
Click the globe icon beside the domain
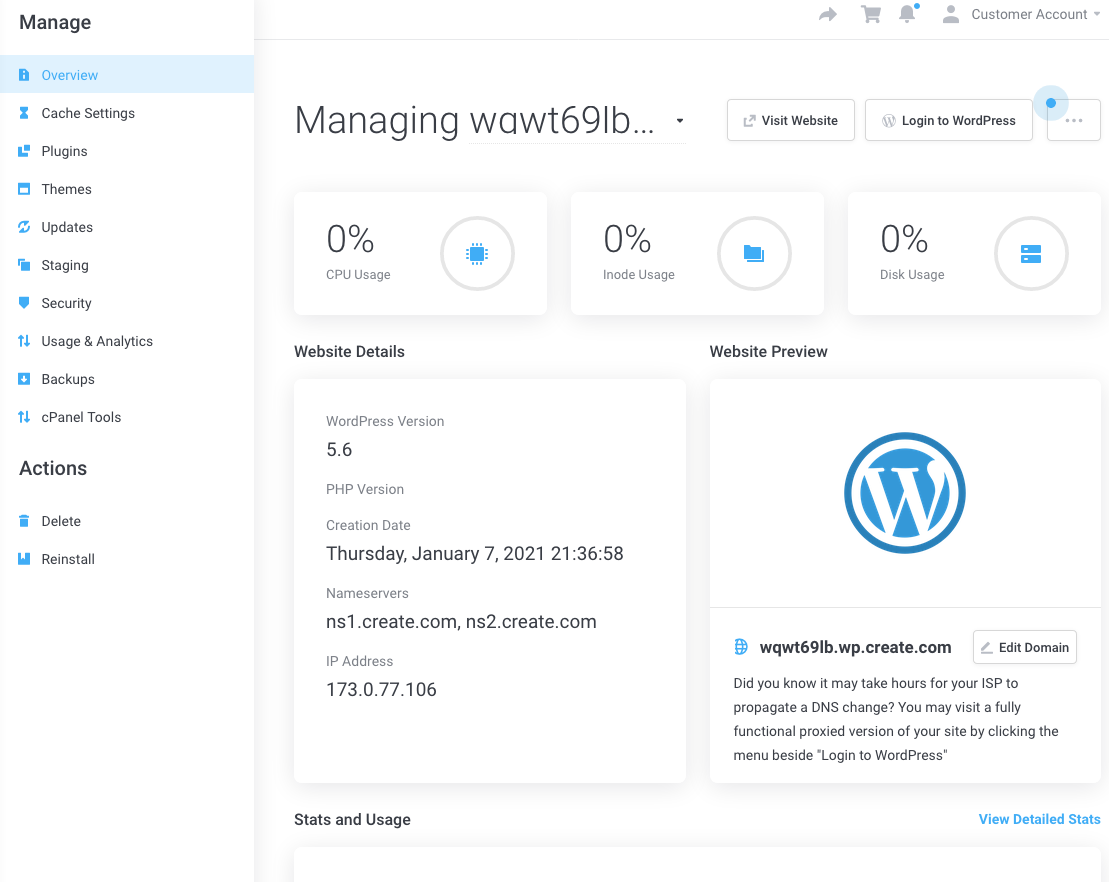[x=741, y=647]
